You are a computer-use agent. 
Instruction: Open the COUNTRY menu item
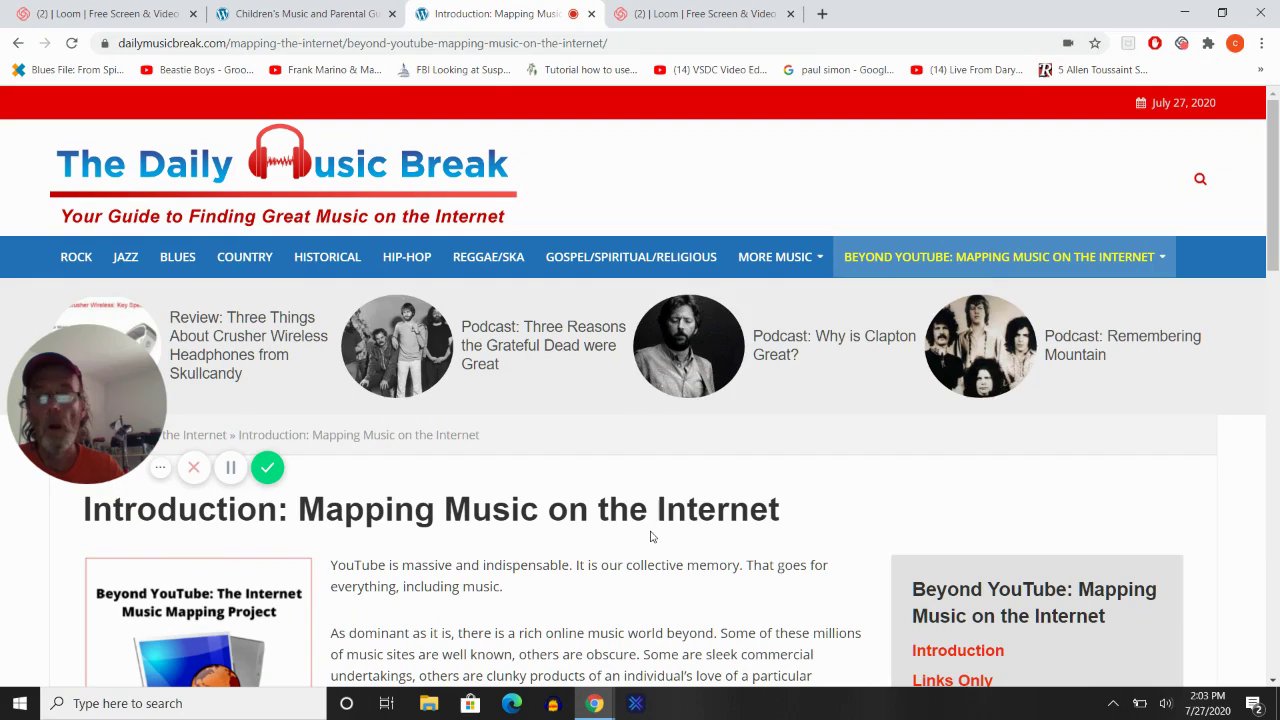(x=244, y=257)
